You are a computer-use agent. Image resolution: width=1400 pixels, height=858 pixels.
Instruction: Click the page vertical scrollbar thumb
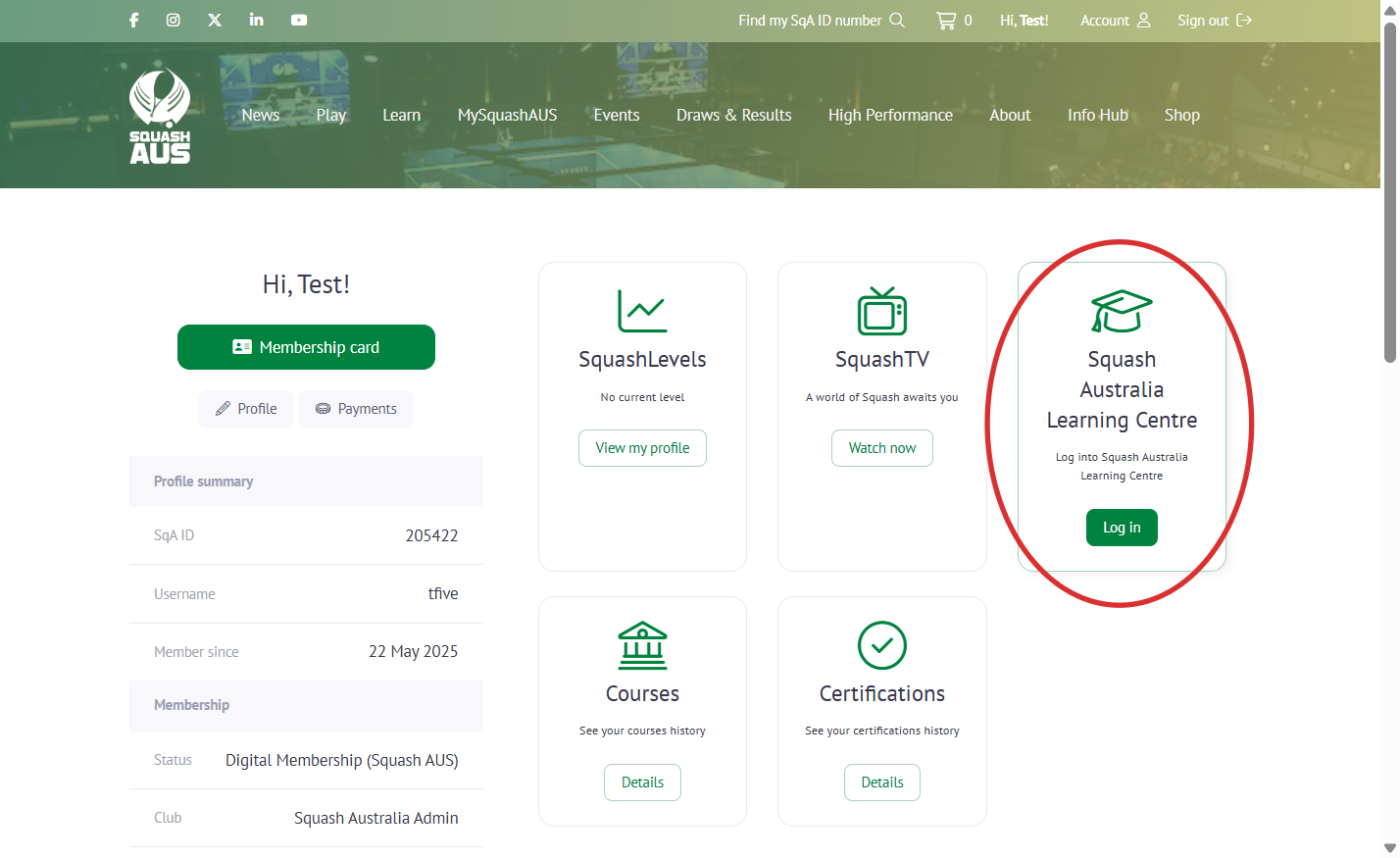click(x=1389, y=192)
